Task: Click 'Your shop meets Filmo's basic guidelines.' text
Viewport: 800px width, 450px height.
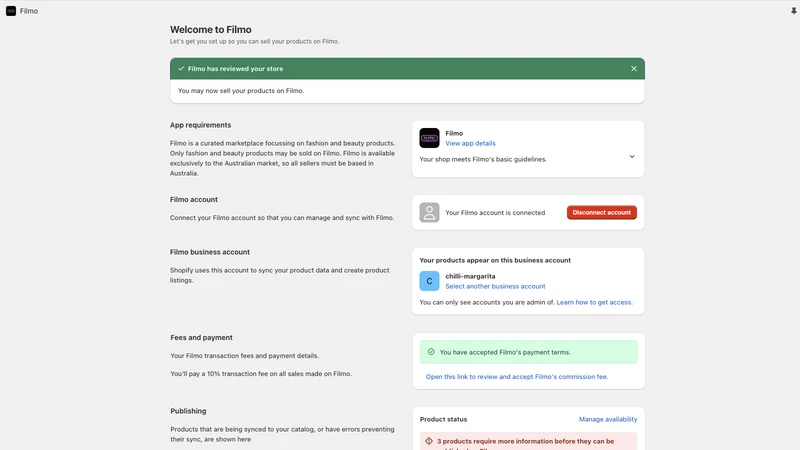Action: 483,159
